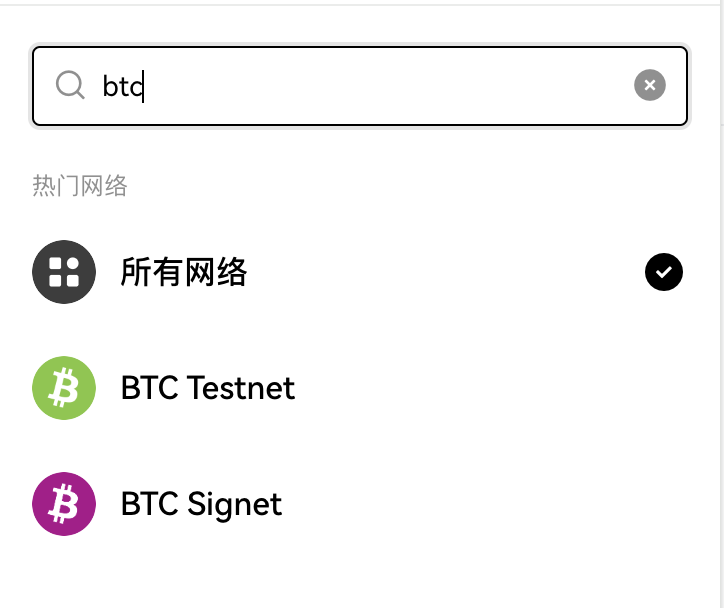Click the typed text btc in search box
The height and width of the screenshot is (608, 724).
(123, 86)
